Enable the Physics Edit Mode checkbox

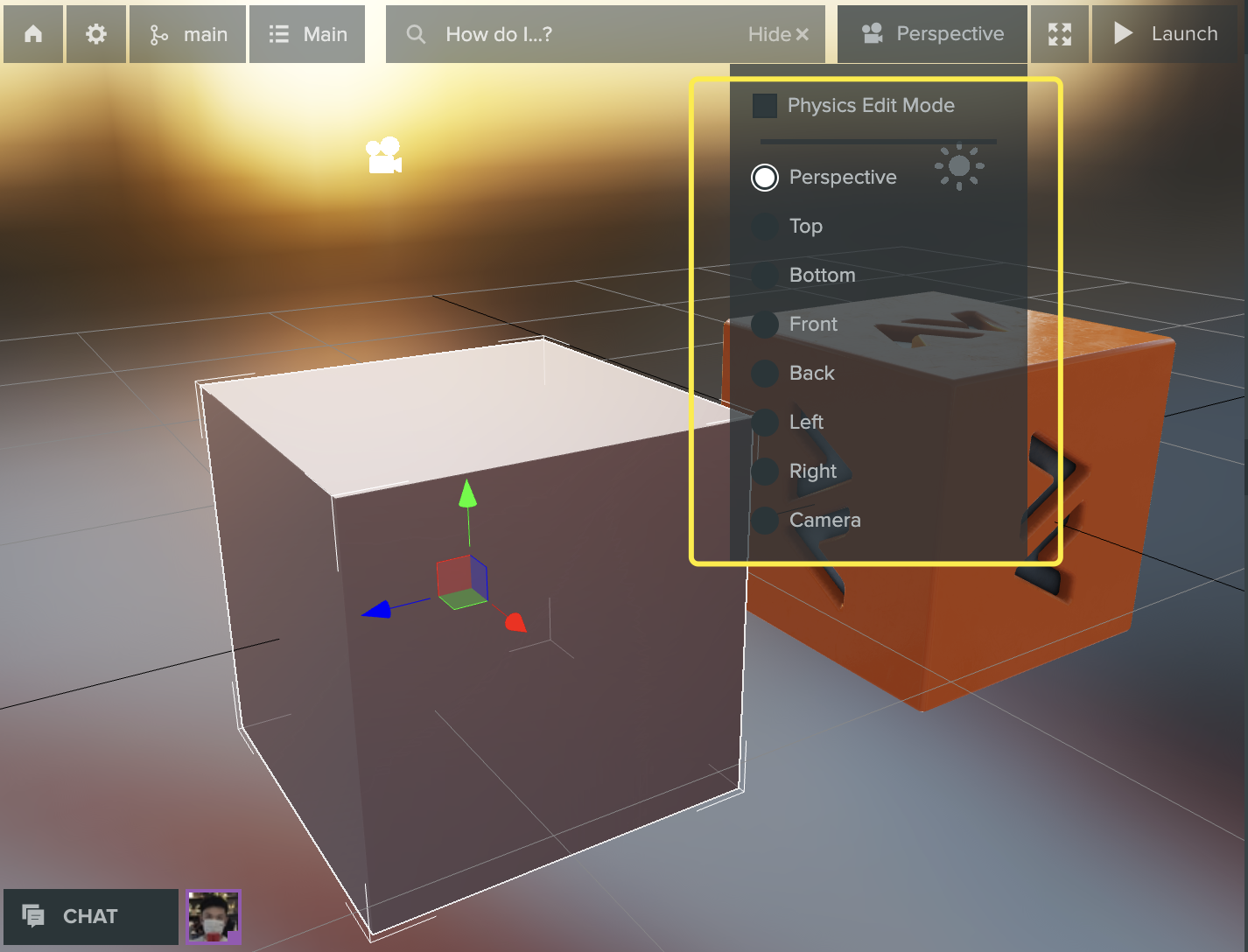[x=765, y=106]
